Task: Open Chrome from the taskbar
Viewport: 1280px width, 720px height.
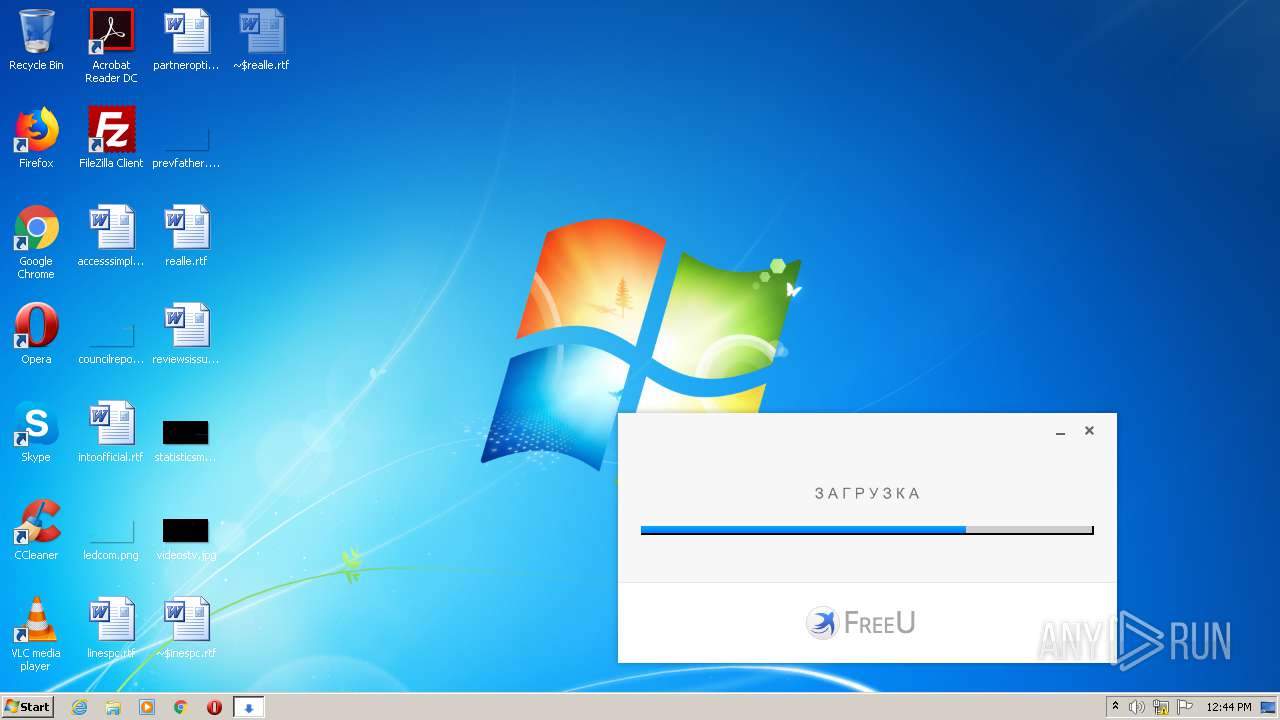Action: [x=181, y=707]
